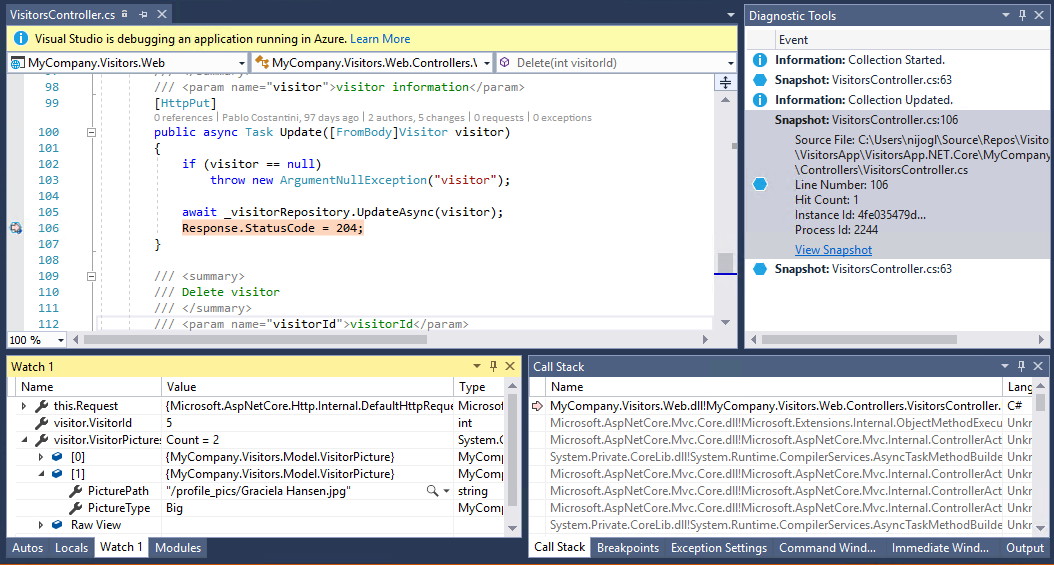Open Diagnostic Tools window options dropdown

(x=1006, y=15)
